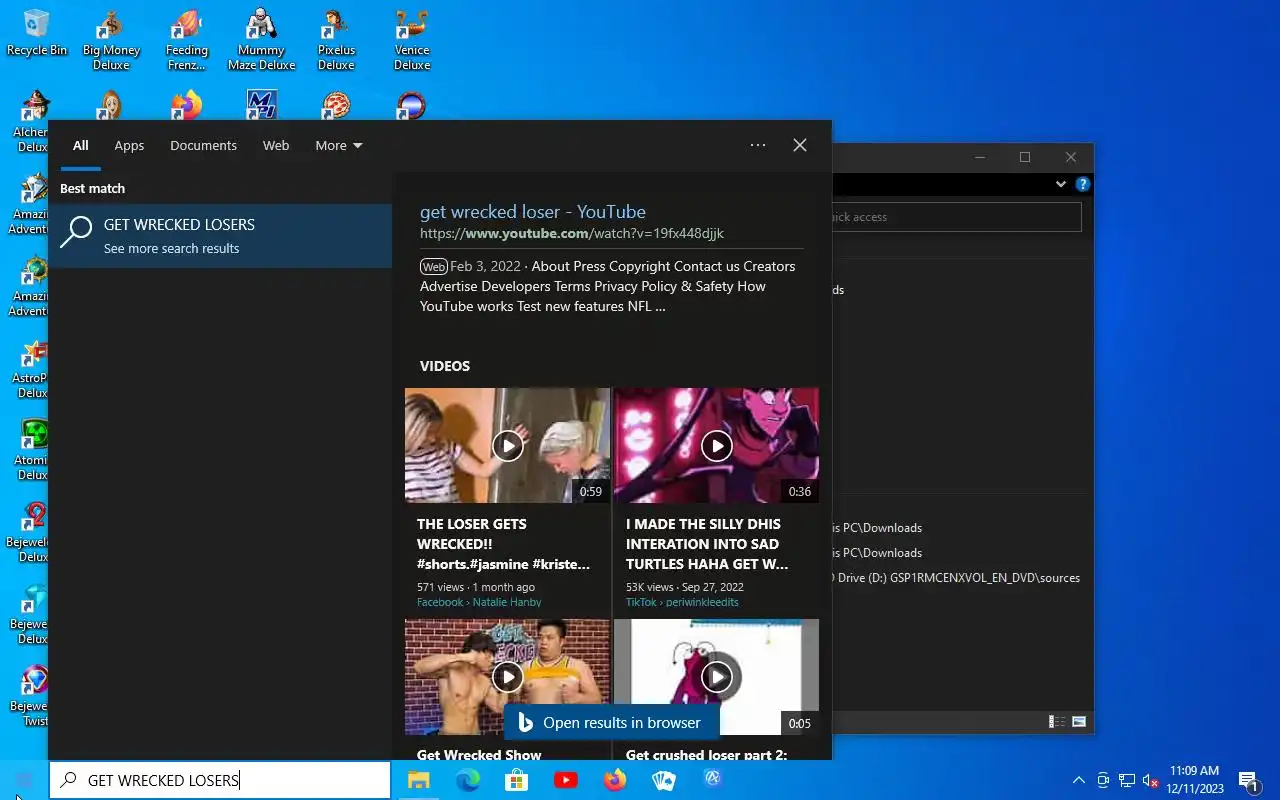
Task: Open the notification center icon
Action: point(1248,780)
